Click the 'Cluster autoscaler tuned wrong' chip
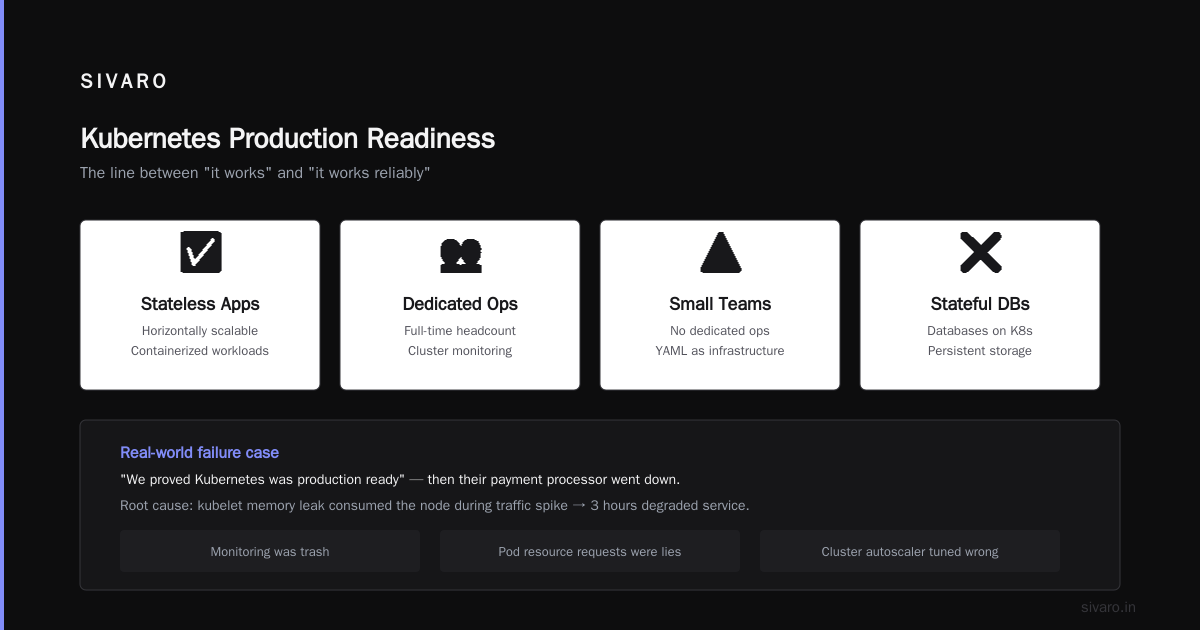This screenshot has width=1200, height=630. click(910, 551)
